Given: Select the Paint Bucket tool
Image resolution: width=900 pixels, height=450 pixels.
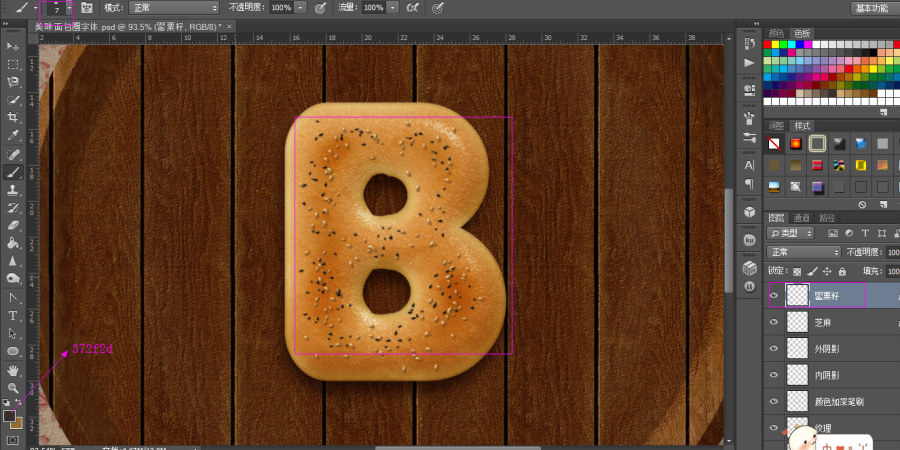Looking at the screenshot, I should [13, 243].
